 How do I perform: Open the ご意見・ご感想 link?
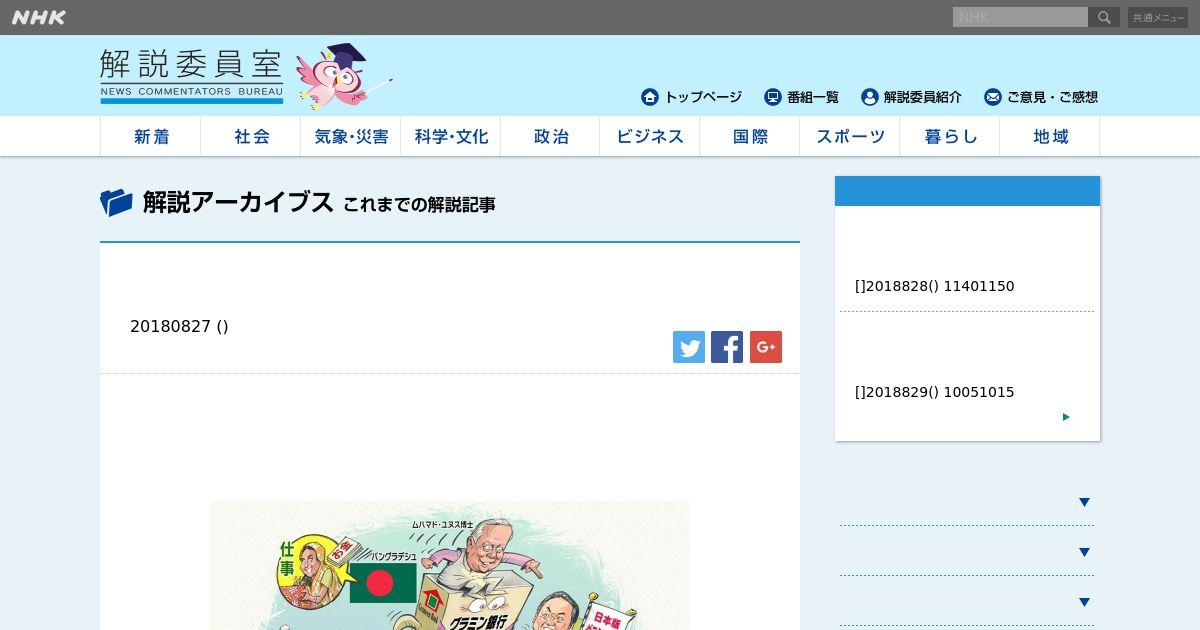(1052, 97)
